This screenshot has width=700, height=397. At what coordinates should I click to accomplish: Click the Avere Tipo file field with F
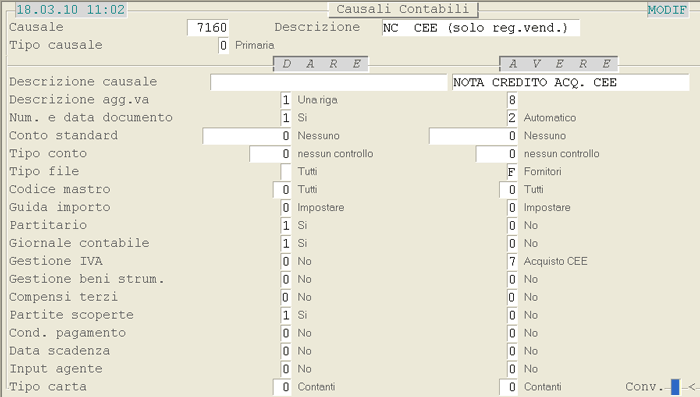[x=512, y=171]
